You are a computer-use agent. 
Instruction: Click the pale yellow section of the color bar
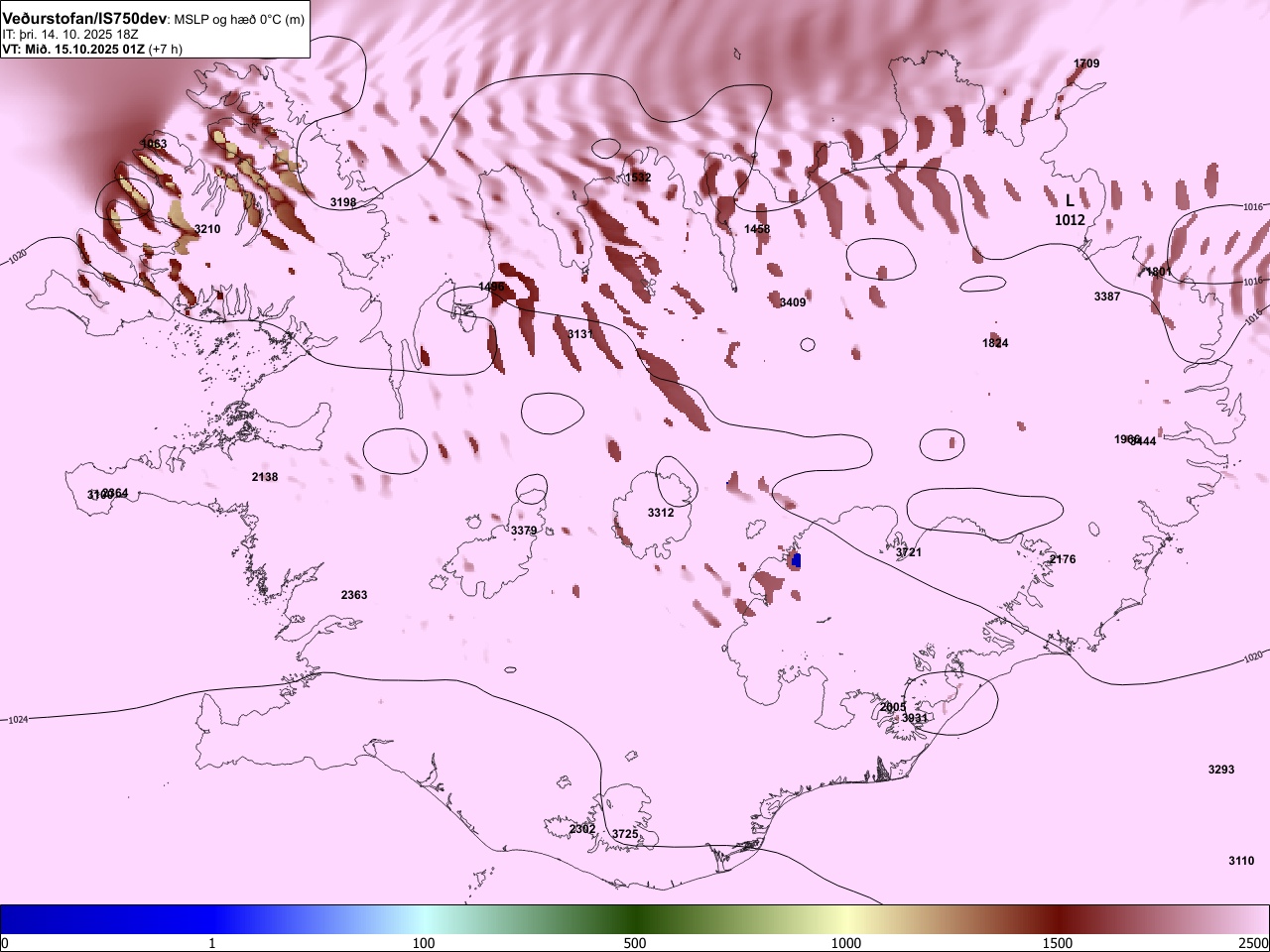846,919
